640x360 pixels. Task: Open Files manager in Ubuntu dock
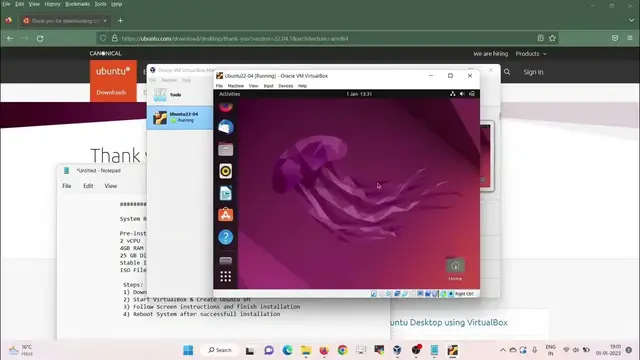tap(226, 149)
